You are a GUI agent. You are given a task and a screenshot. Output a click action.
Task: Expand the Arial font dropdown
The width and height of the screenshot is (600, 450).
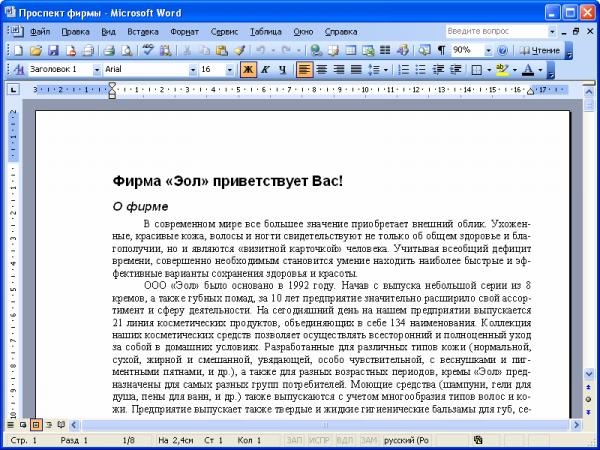193,70
